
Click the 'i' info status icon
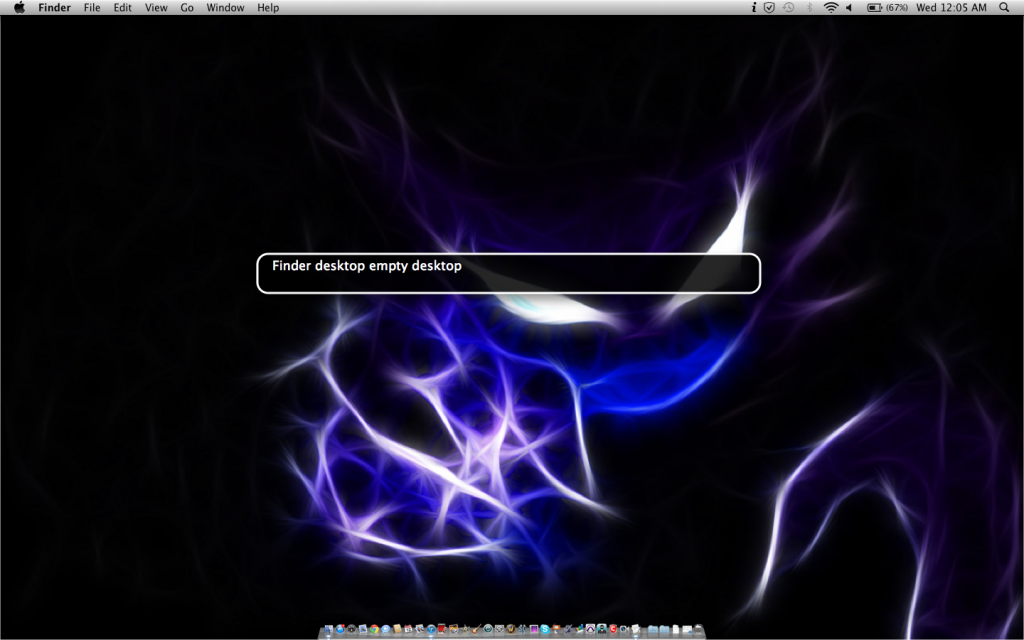(754, 8)
